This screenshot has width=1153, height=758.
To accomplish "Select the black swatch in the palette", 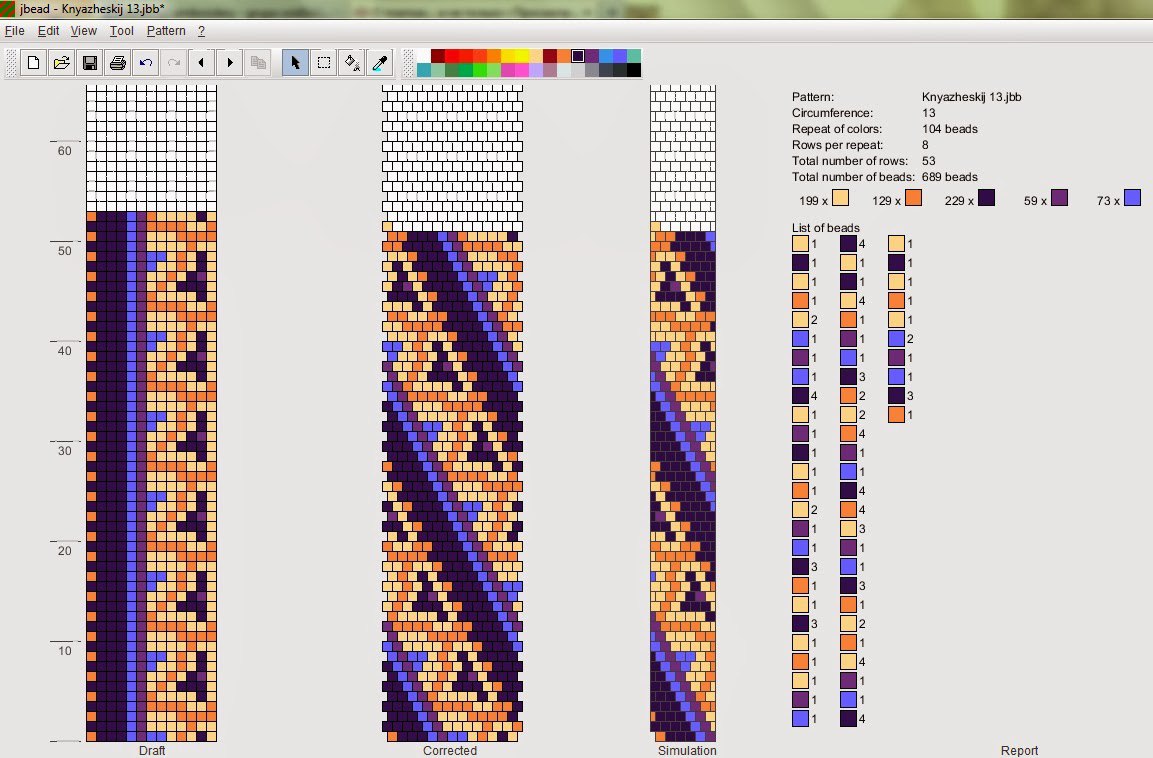I will [634, 70].
